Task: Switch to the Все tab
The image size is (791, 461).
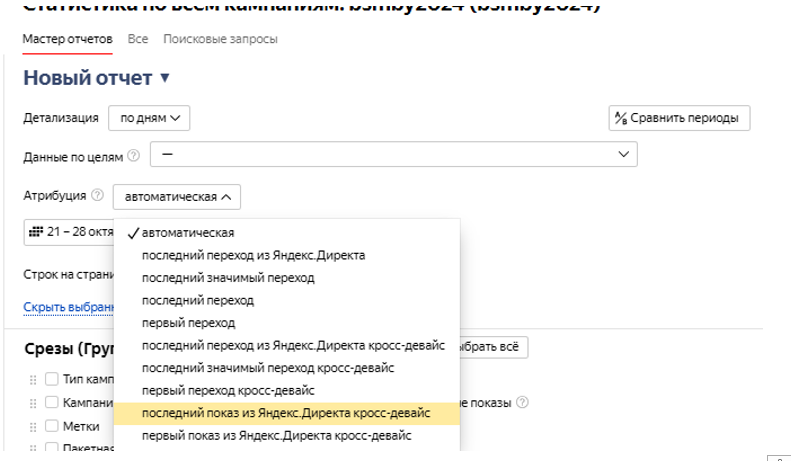Action: pos(138,39)
